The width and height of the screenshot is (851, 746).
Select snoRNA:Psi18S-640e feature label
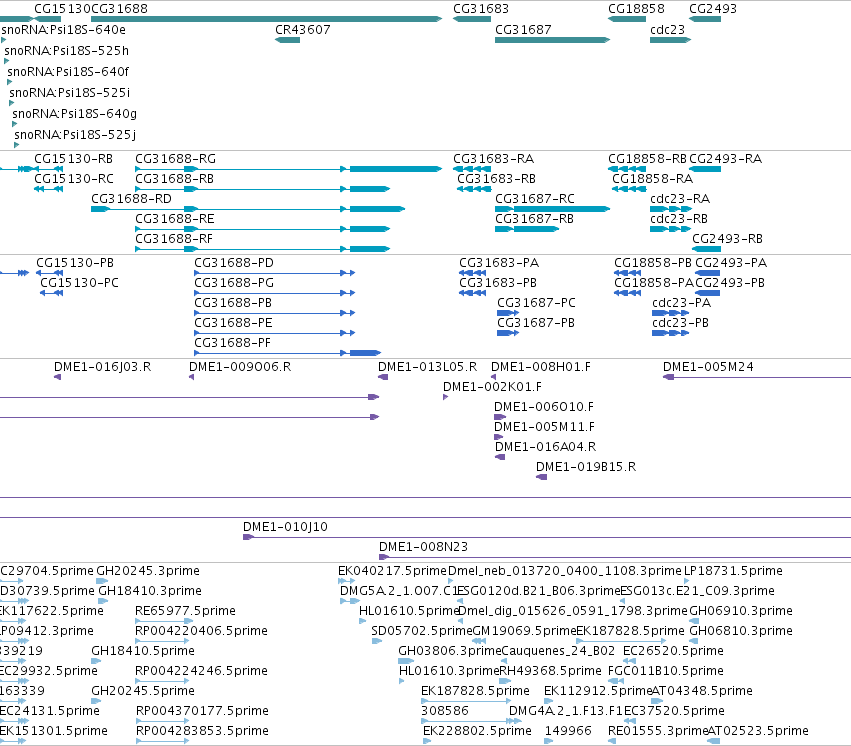(x=63, y=30)
